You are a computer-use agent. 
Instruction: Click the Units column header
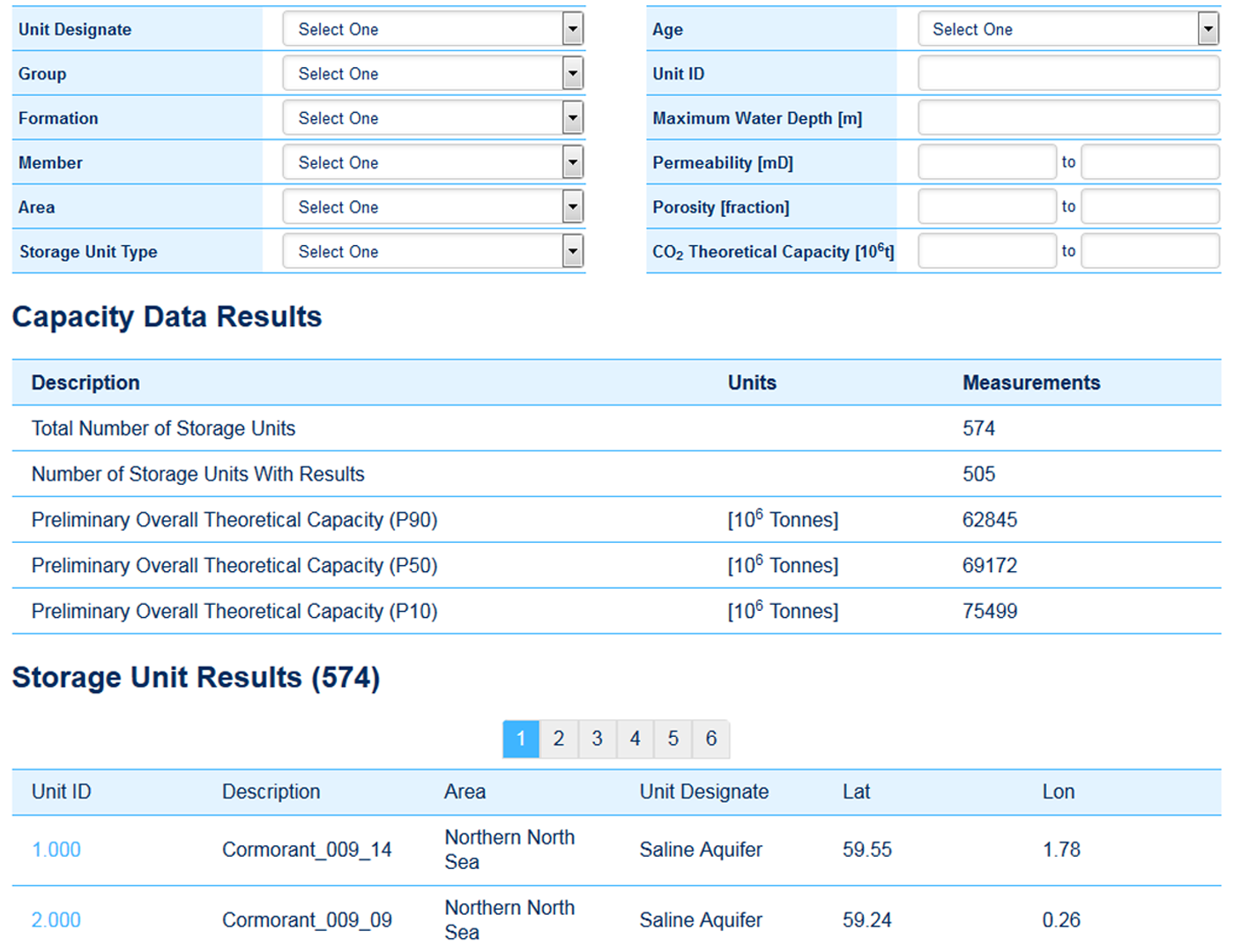(752, 383)
